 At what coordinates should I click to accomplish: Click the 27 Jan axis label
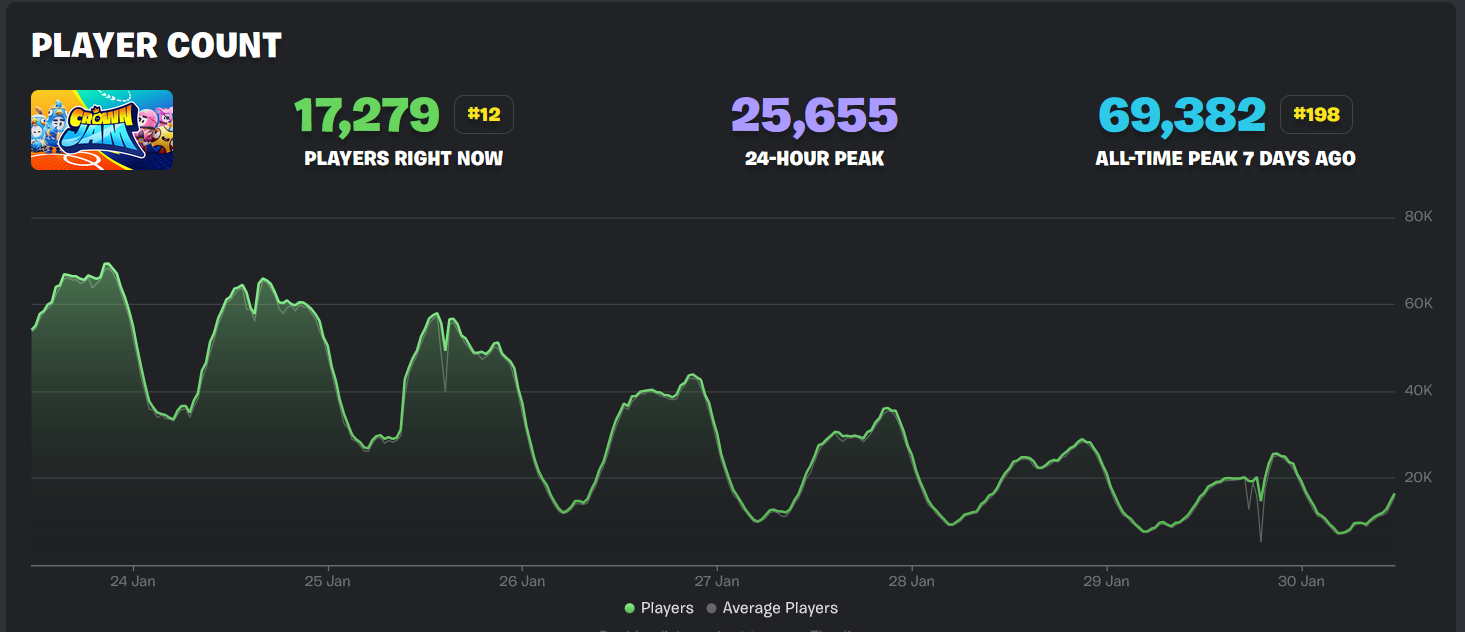[717, 581]
